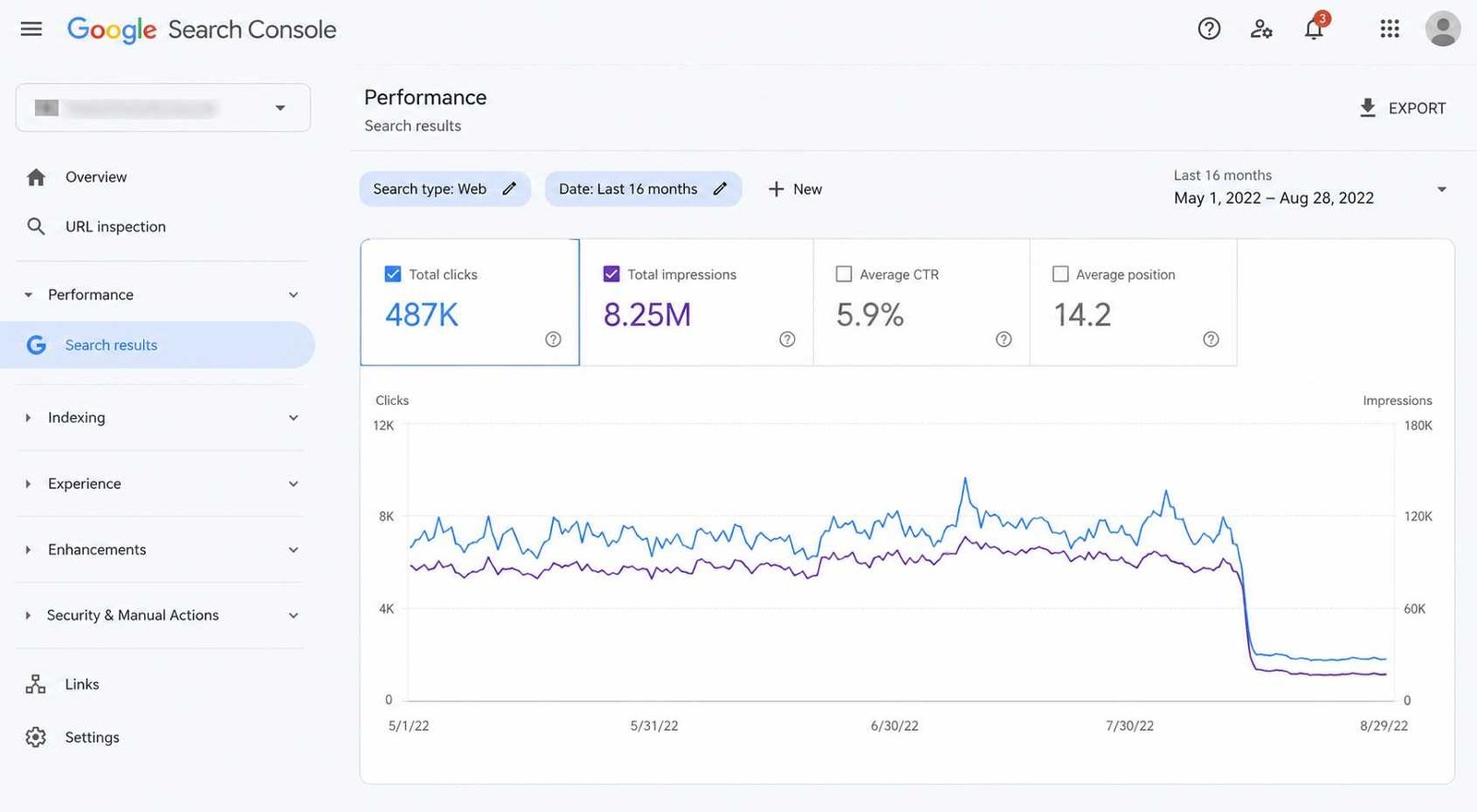1477x812 pixels.
Task: Uncheck the Total clicks checkbox
Action: (x=392, y=274)
